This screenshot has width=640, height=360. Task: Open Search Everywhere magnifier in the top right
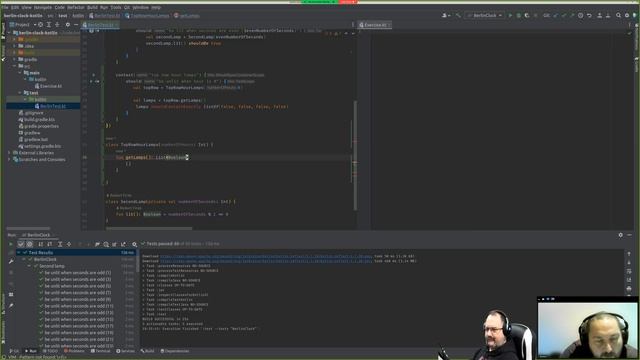[618, 16]
